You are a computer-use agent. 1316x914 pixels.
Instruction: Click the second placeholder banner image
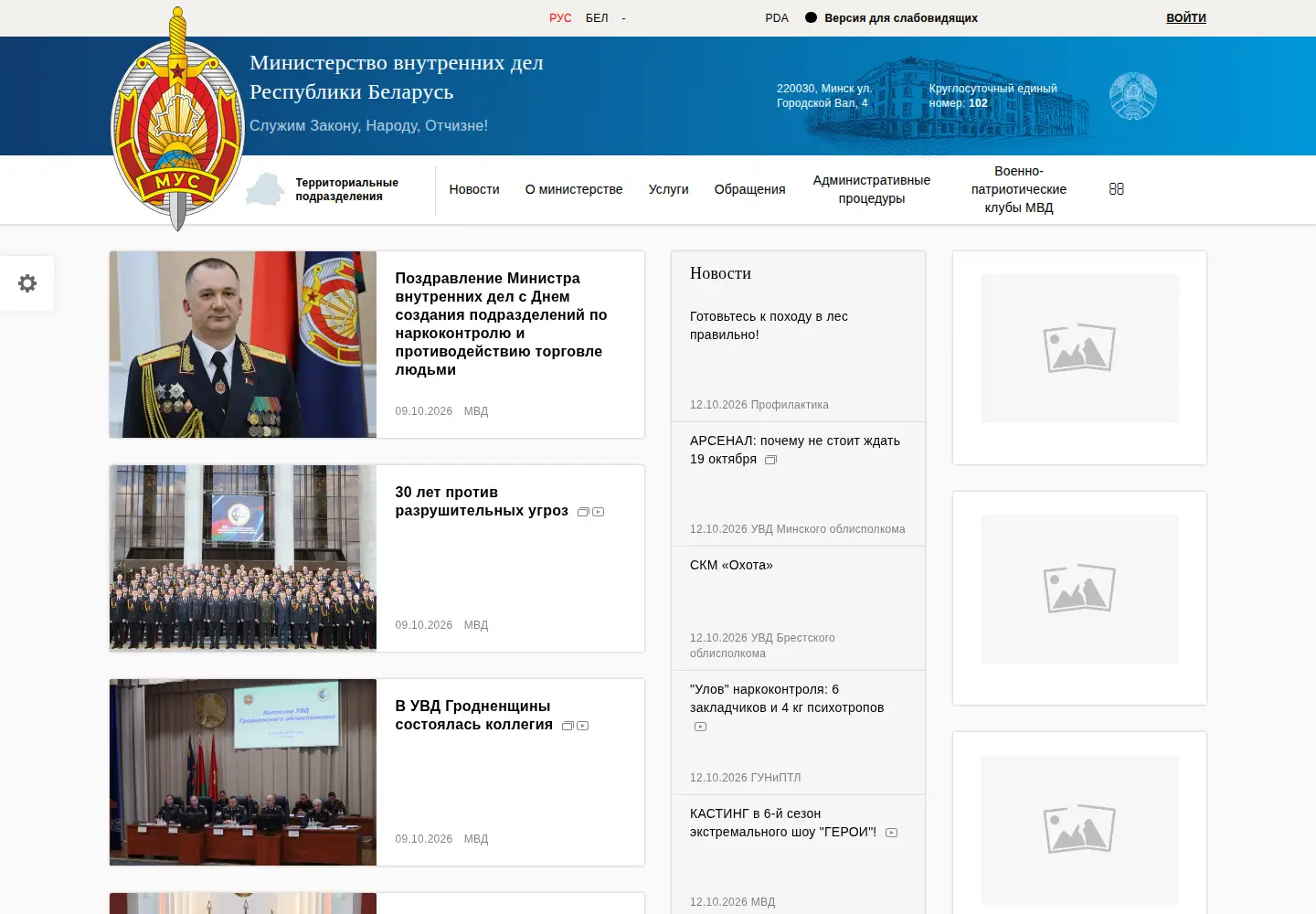(1079, 589)
